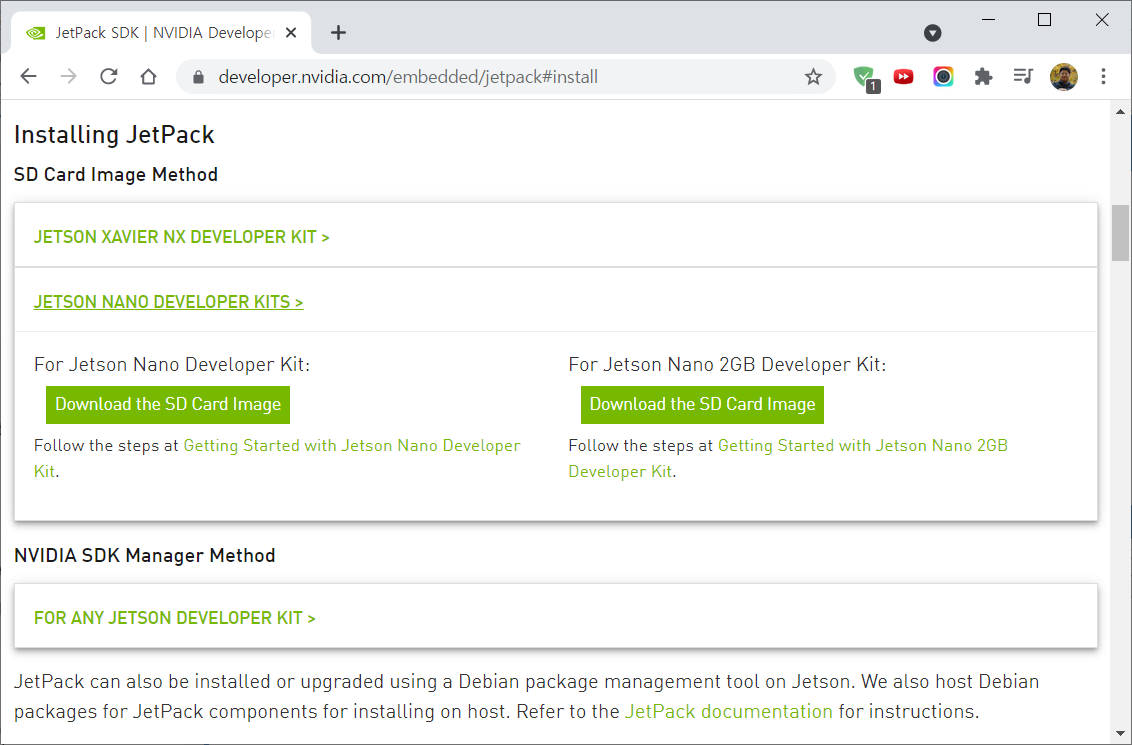
Task: Open the green shield extension
Action: coord(864,77)
